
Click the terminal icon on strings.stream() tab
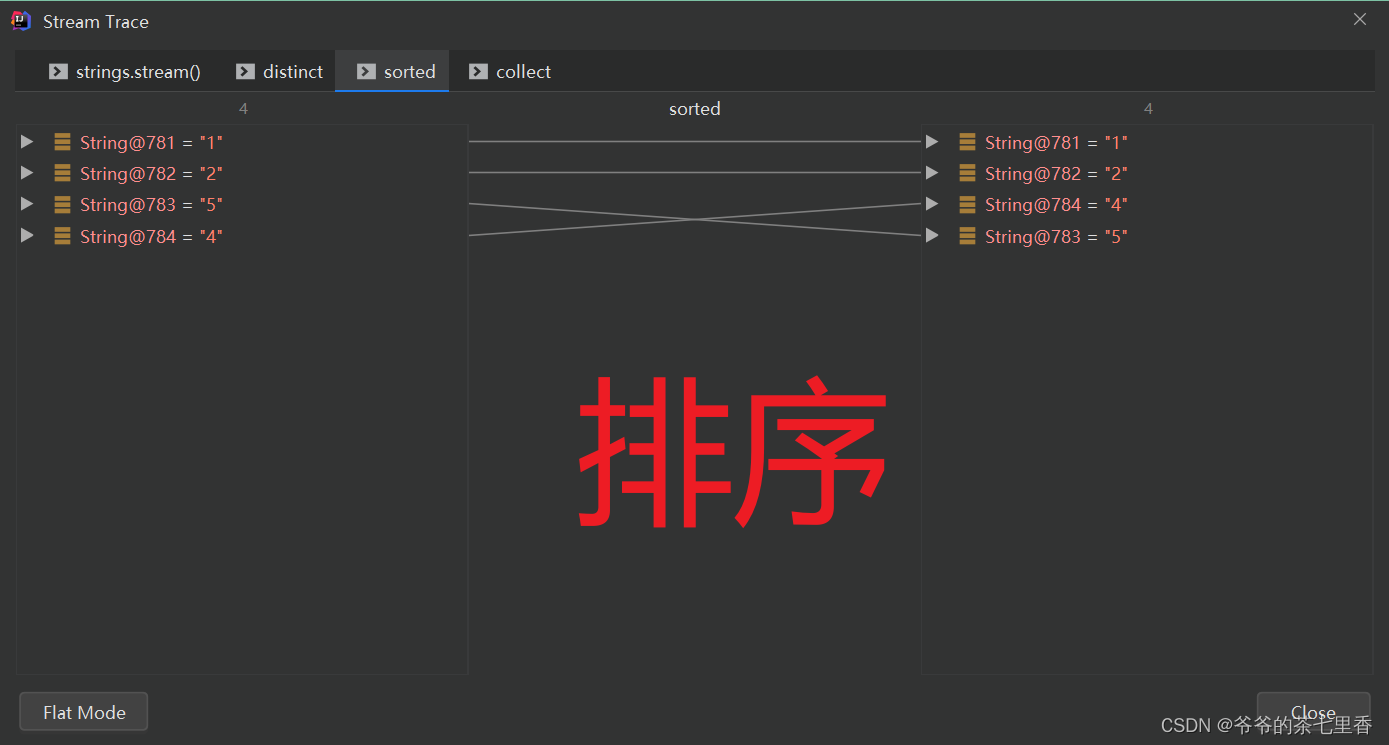click(x=59, y=72)
